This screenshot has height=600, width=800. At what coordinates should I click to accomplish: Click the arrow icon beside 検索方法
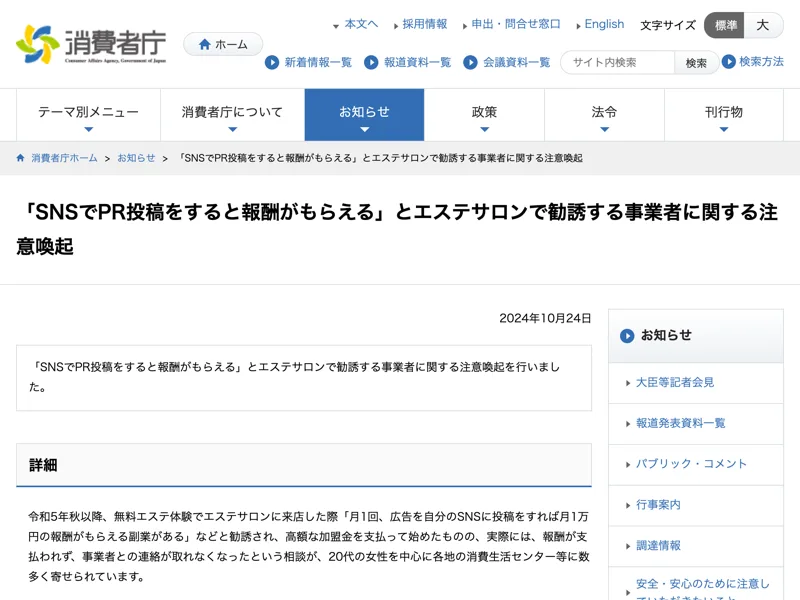pyautogui.click(x=729, y=61)
